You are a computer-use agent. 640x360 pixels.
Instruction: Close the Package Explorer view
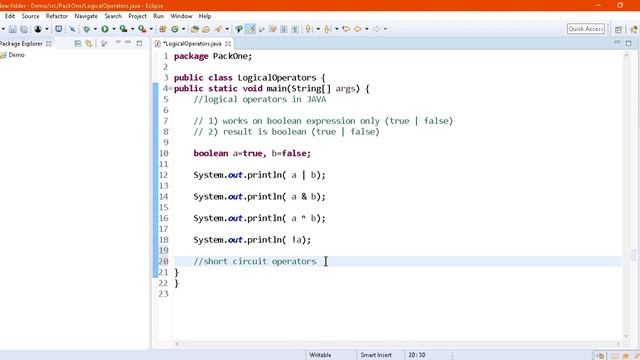pos(49,43)
